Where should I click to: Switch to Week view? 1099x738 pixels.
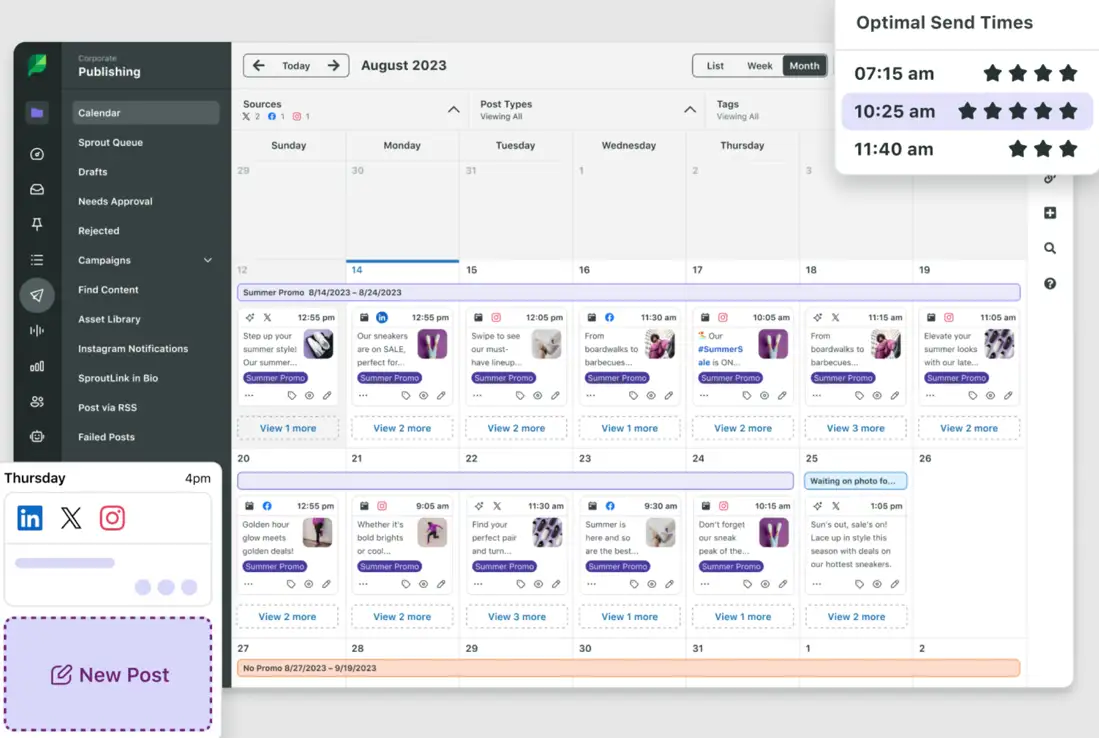pos(759,65)
